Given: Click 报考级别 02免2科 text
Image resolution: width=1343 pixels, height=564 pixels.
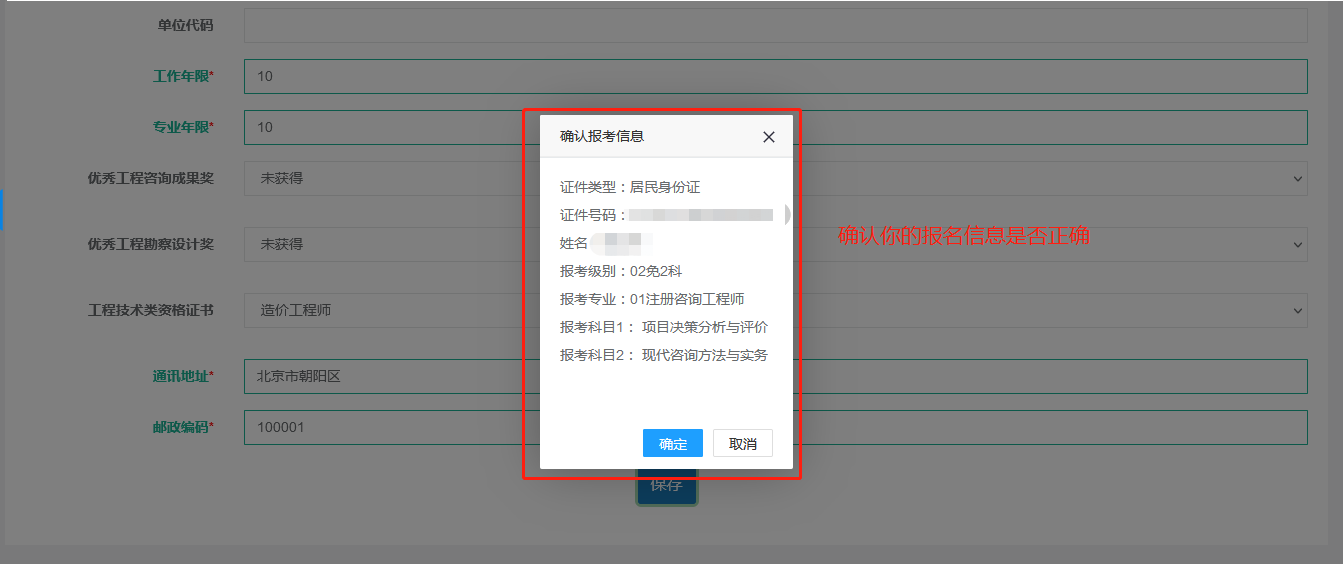Looking at the screenshot, I should tap(621, 271).
